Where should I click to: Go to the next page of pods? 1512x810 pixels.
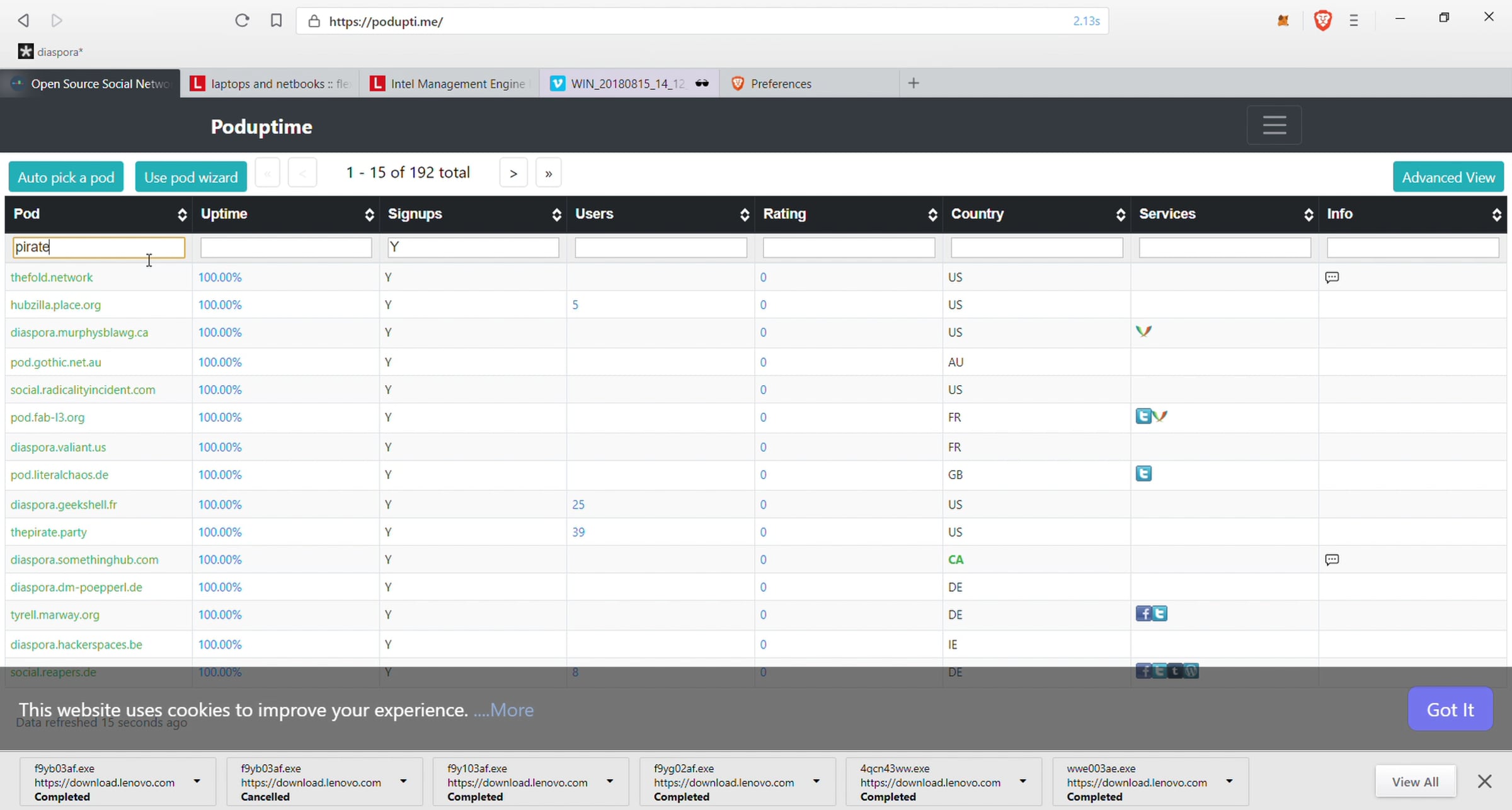coord(513,173)
